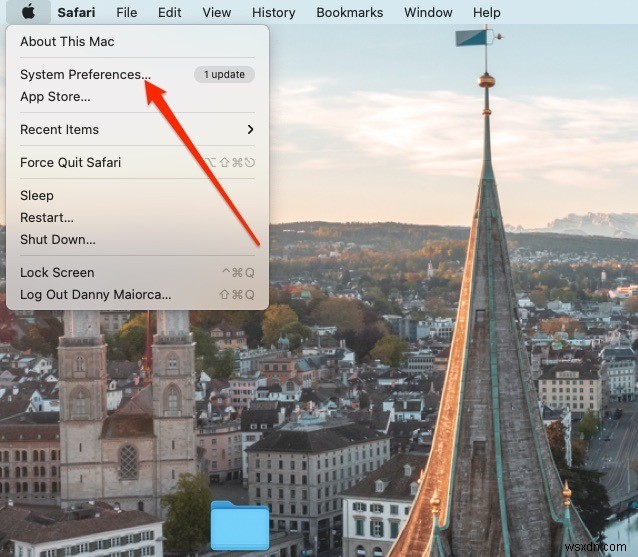Open the Bookmarks menu
The width and height of the screenshot is (638, 557).
tap(350, 13)
